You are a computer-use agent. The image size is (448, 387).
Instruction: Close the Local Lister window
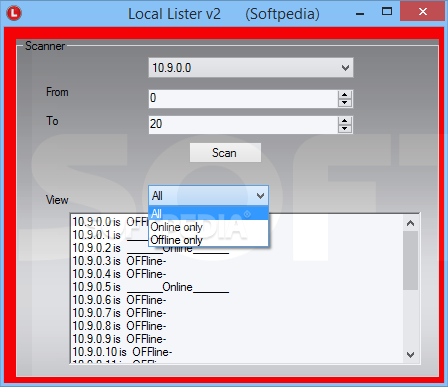pyautogui.click(x=422, y=12)
